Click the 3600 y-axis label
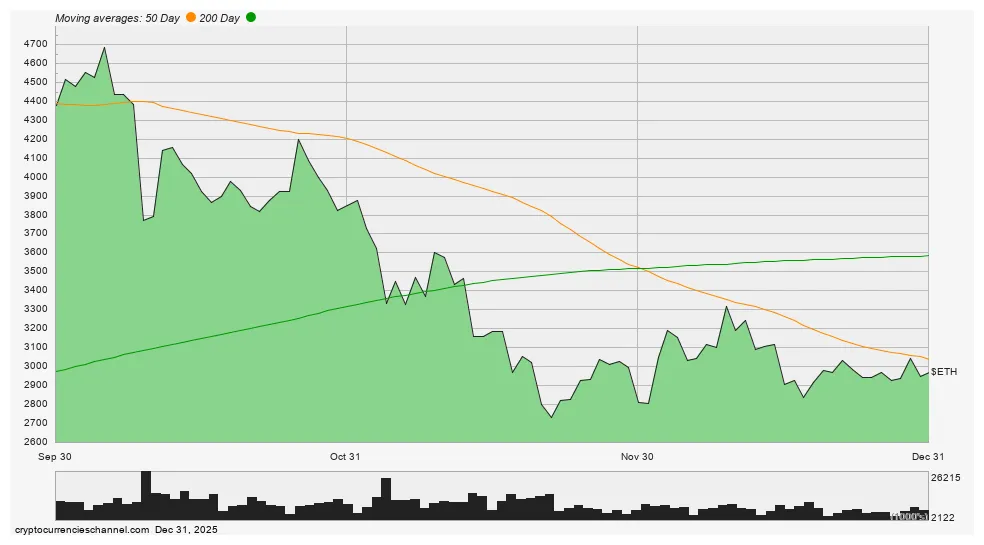984x545 pixels. pos(35,252)
